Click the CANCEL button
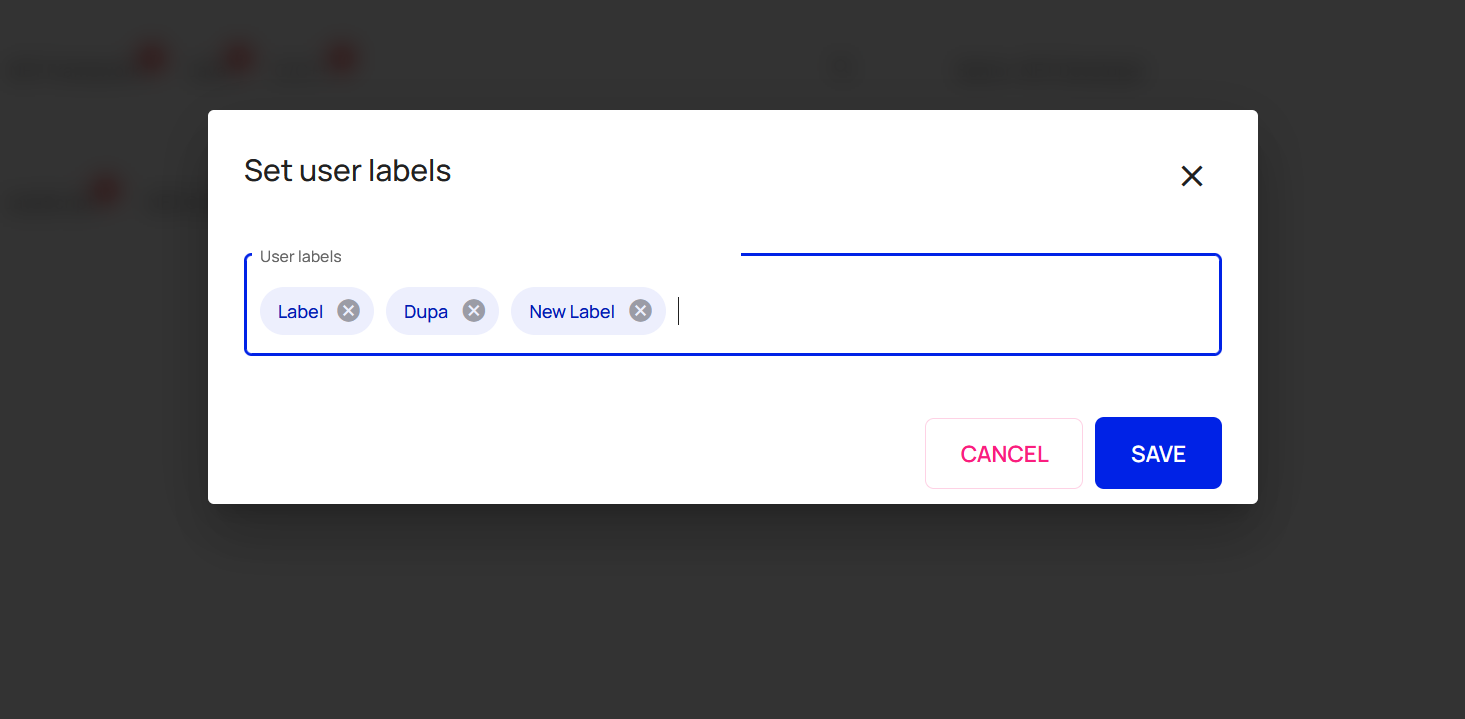Screen dimensions: 1465x719 tap(1004, 454)
